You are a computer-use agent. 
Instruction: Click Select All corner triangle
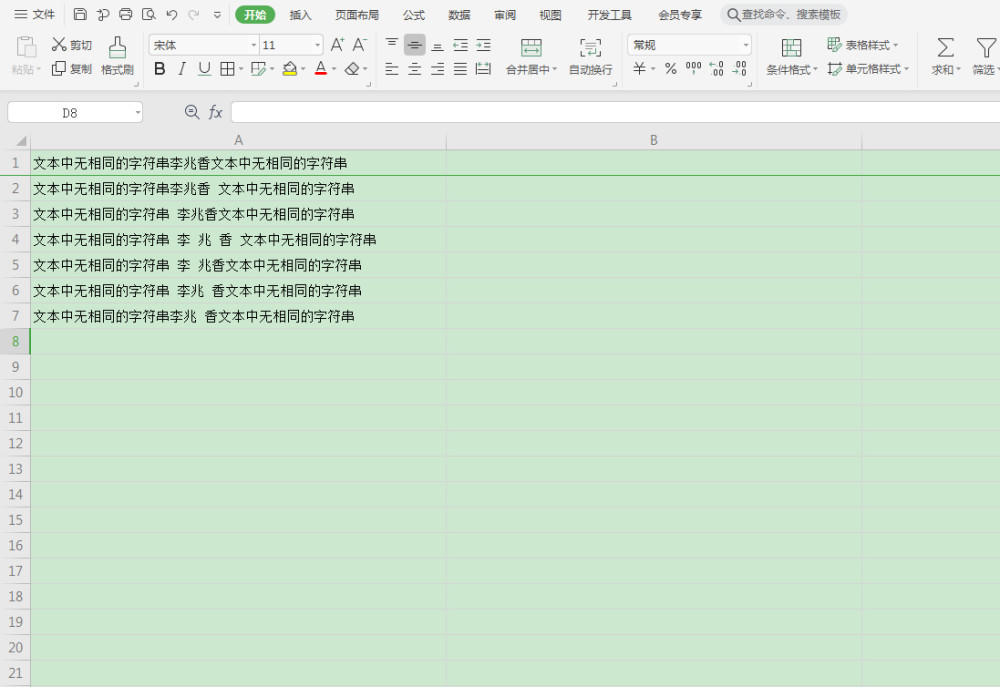pyautogui.click(x=20, y=140)
